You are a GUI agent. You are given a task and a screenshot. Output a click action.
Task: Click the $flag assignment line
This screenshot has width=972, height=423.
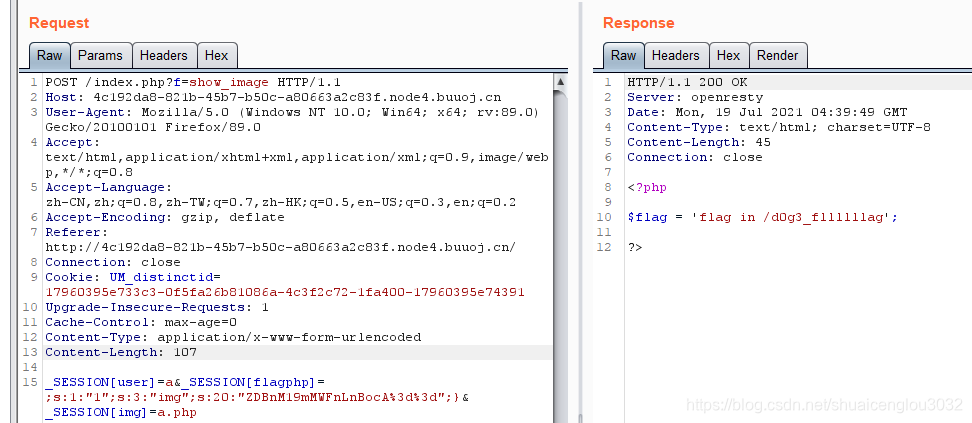click(762, 217)
